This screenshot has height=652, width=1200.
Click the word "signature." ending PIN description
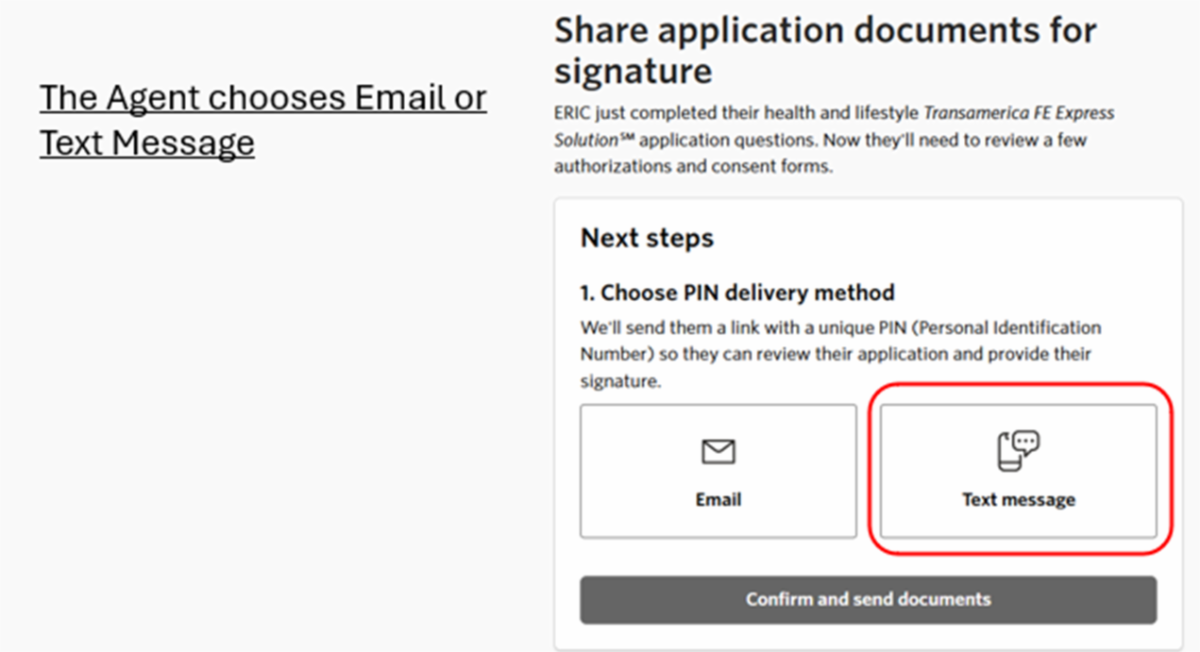(620, 381)
